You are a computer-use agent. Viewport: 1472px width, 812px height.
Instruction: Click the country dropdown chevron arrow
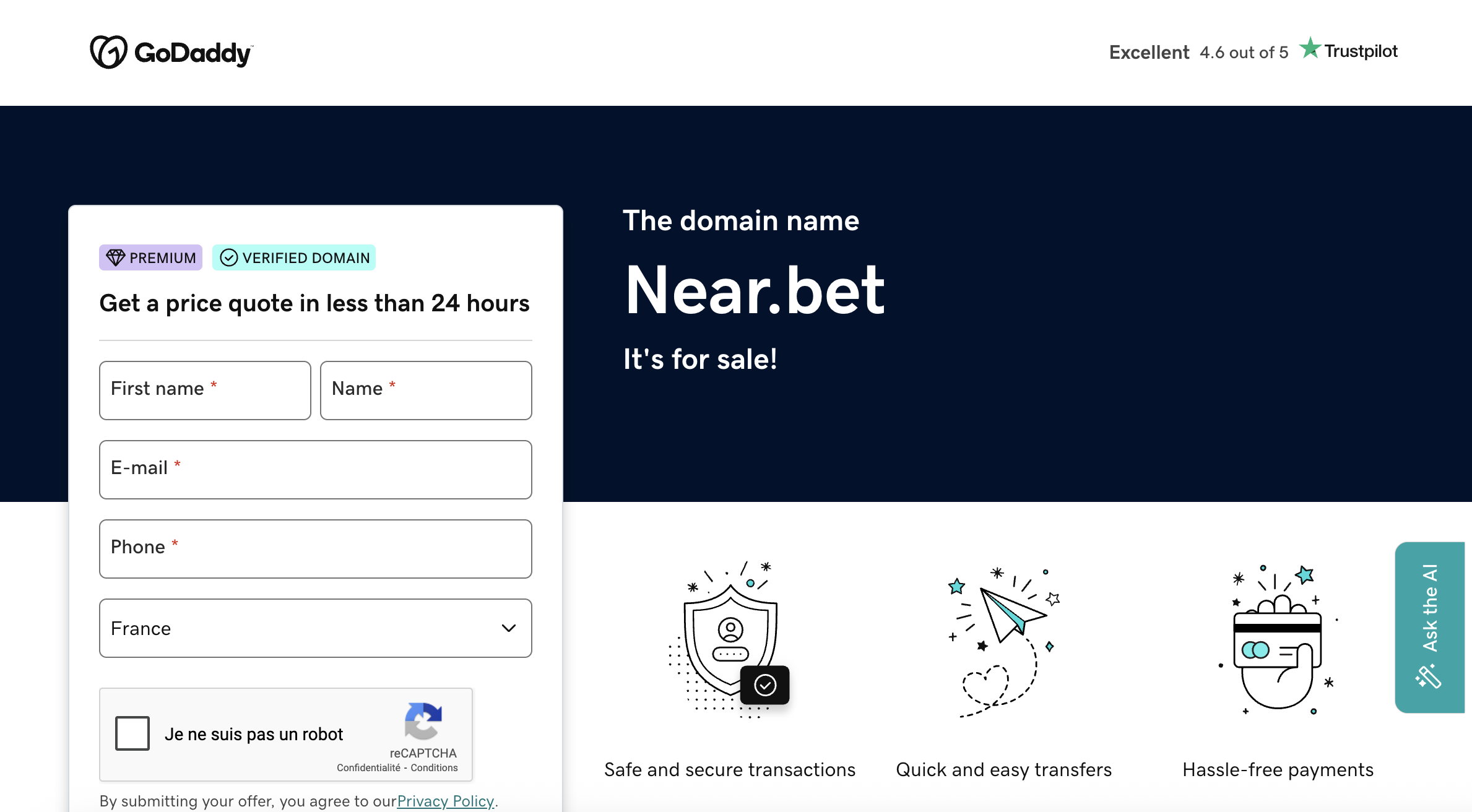pyautogui.click(x=509, y=628)
